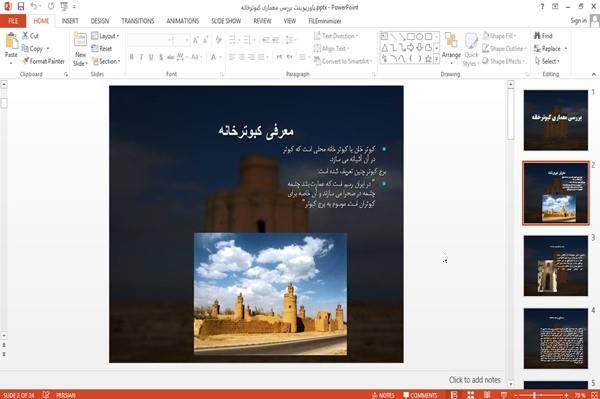Toggle the NOTES pane from status bar
The width and height of the screenshot is (600, 399).
[x=383, y=395]
